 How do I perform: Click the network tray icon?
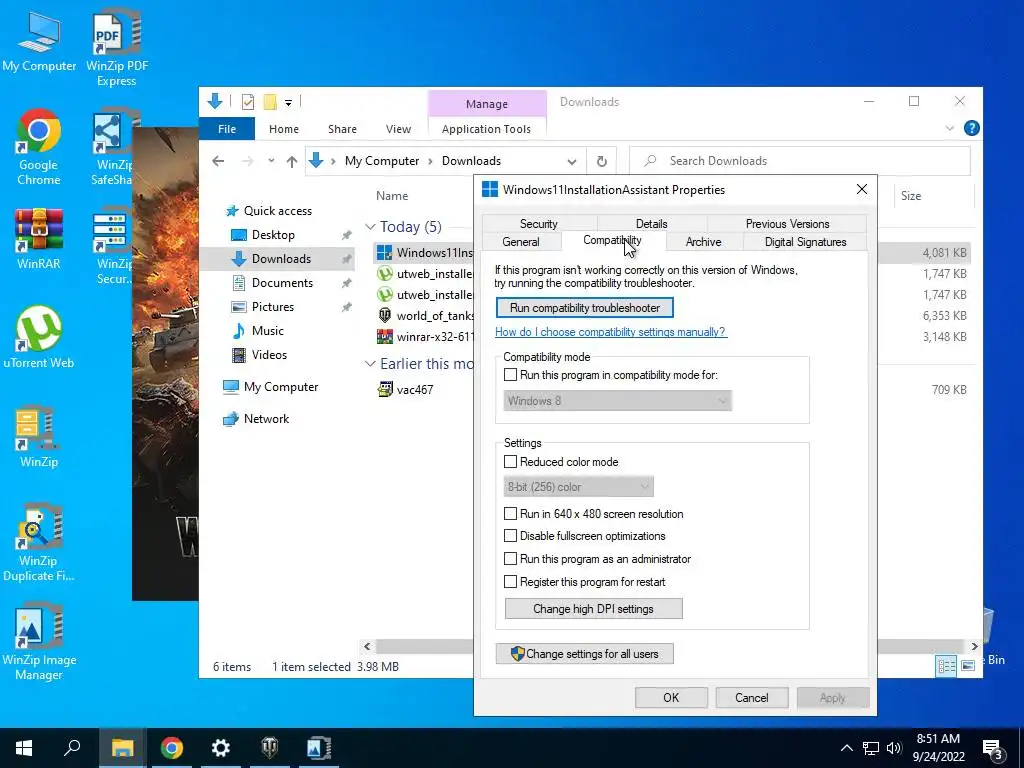coord(871,748)
